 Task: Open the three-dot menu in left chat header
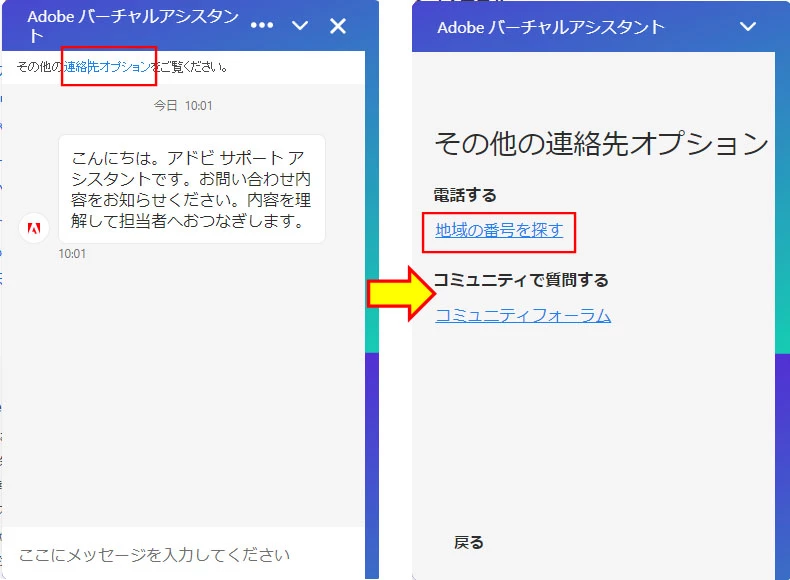tap(262, 25)
